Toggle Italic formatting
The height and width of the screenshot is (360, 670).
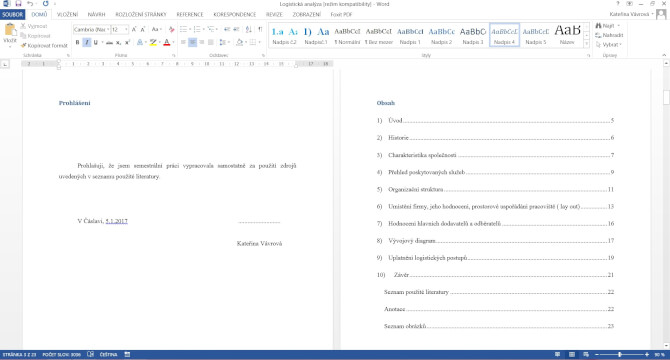coord(87,42)
